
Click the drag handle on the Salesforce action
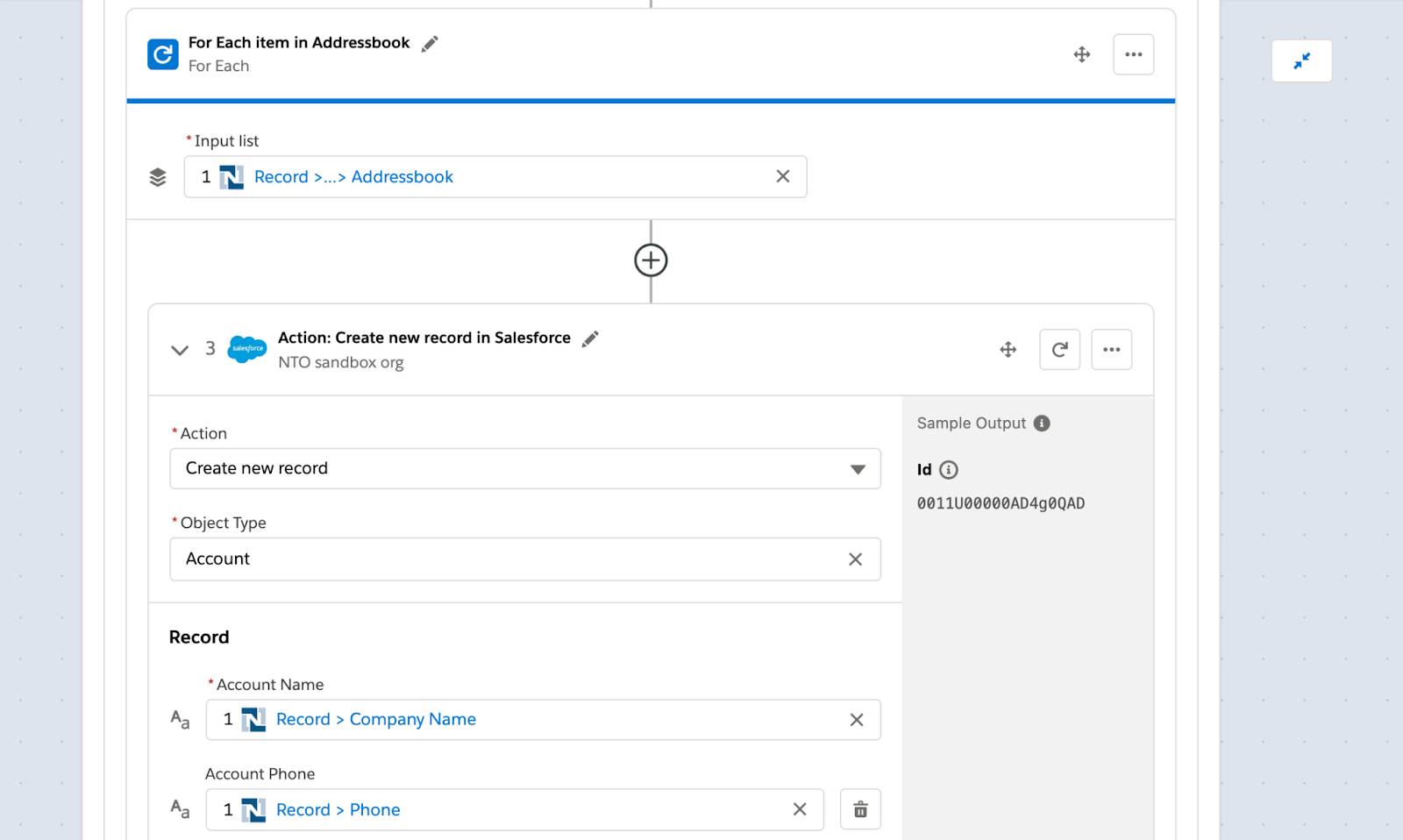[1008, 349]
